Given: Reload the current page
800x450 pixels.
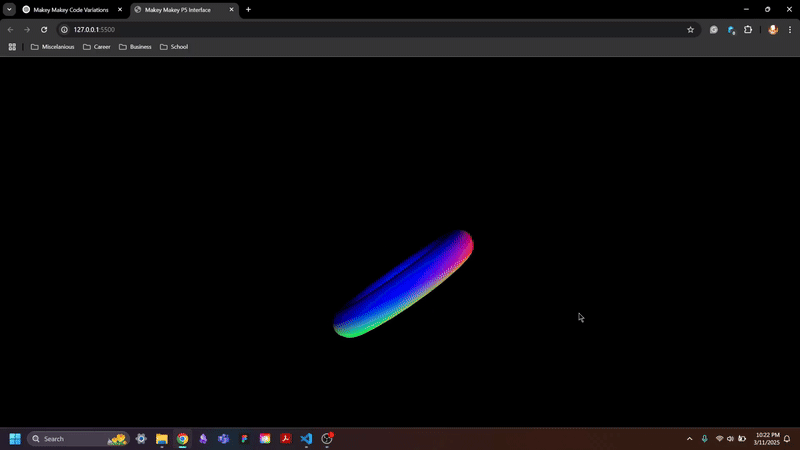Looking at the screenshot, I should pyautogui.click(x=44, y=30).
